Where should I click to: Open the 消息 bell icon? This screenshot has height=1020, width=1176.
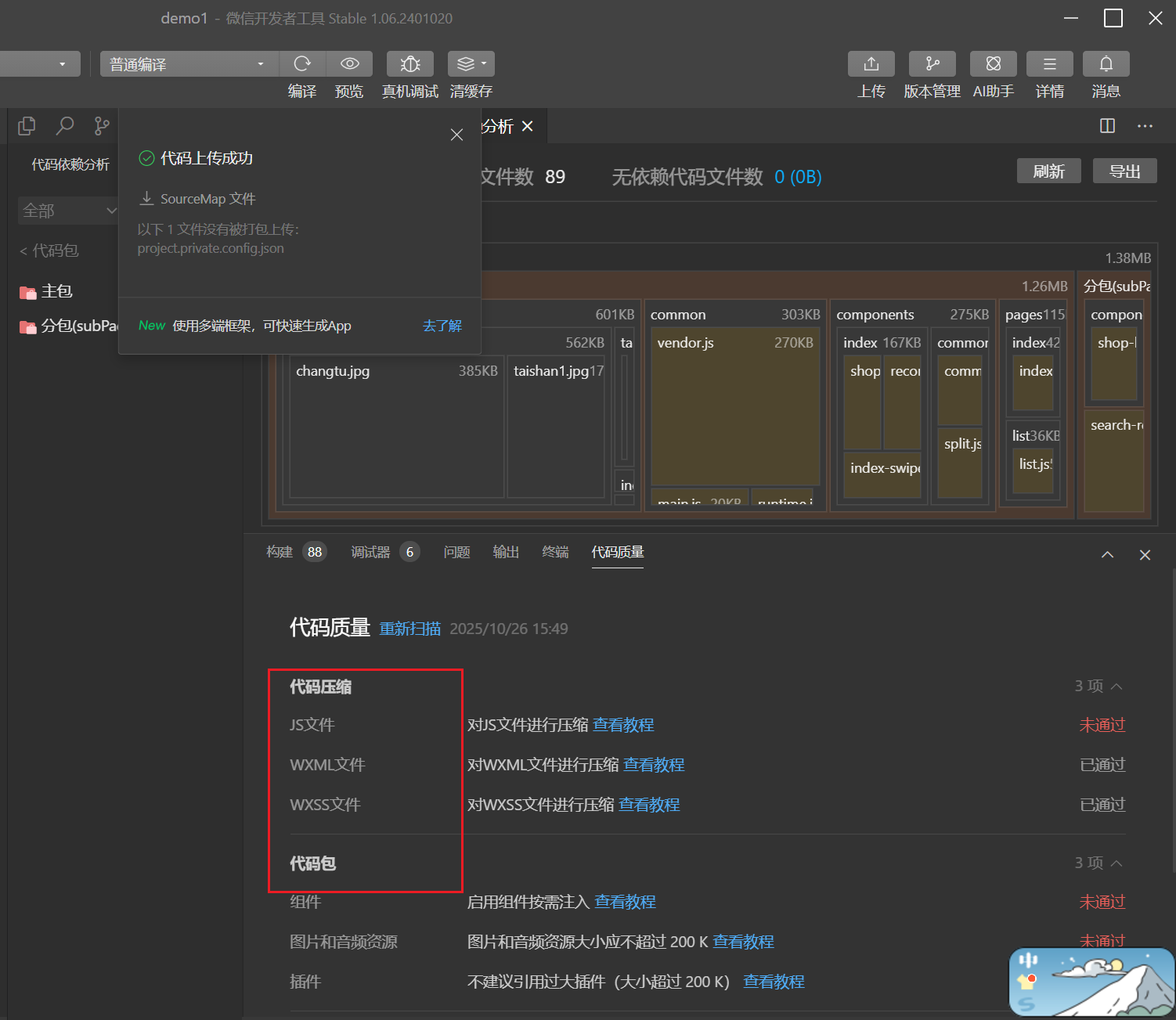(x=1106, y=64)
